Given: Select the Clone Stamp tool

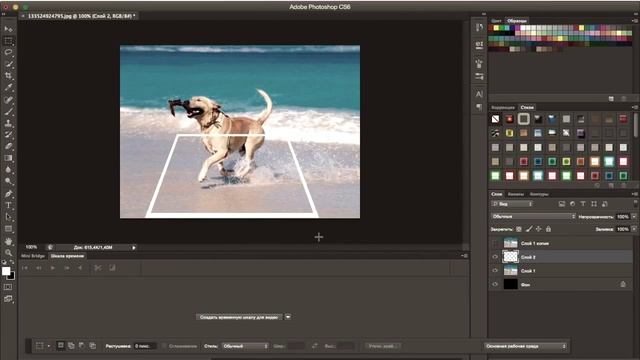Looking at the screenshot, I should point(8,123).
